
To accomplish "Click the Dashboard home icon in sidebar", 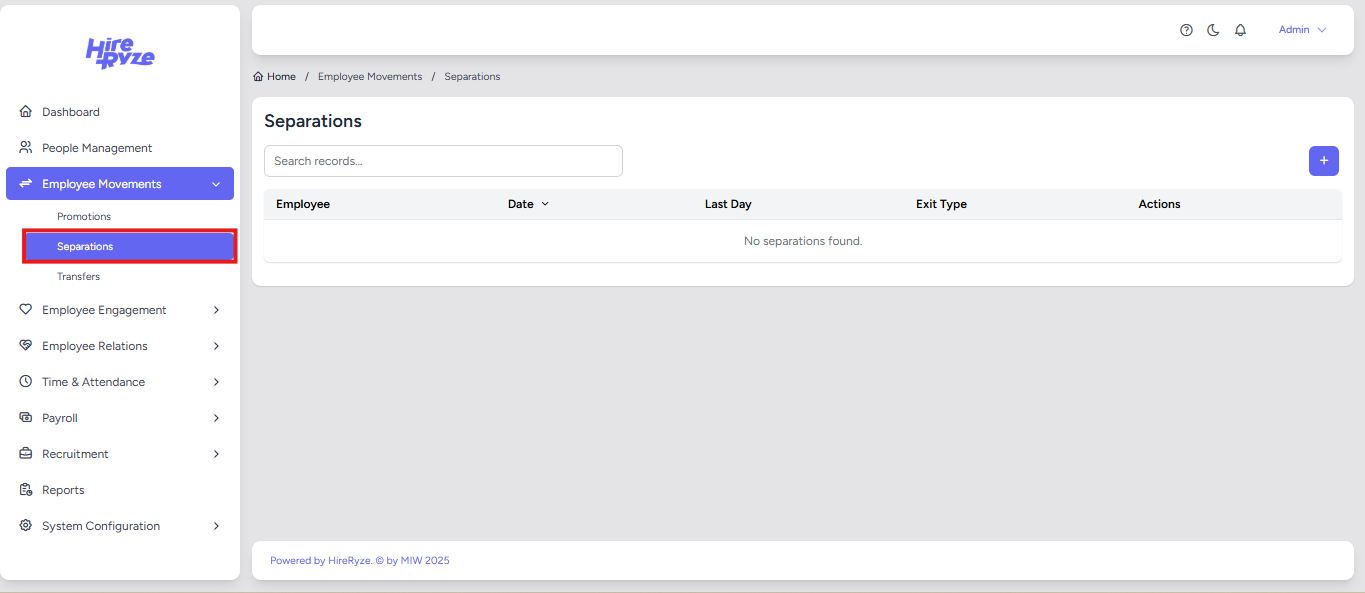I will 26,112.
